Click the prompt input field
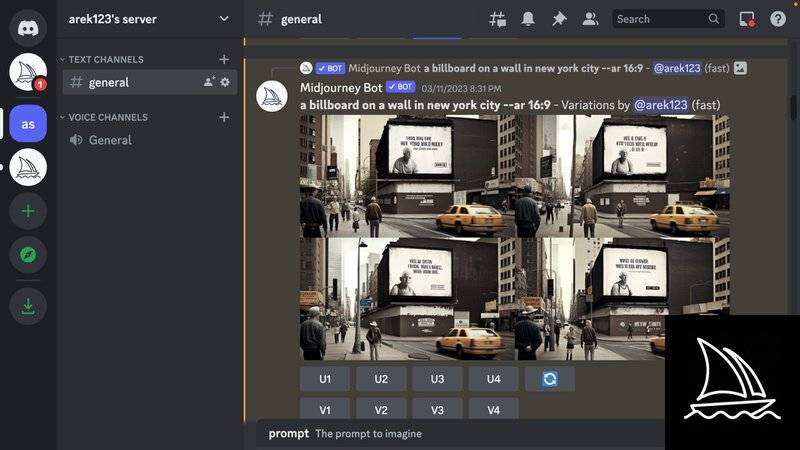 (x=462, y=434)
